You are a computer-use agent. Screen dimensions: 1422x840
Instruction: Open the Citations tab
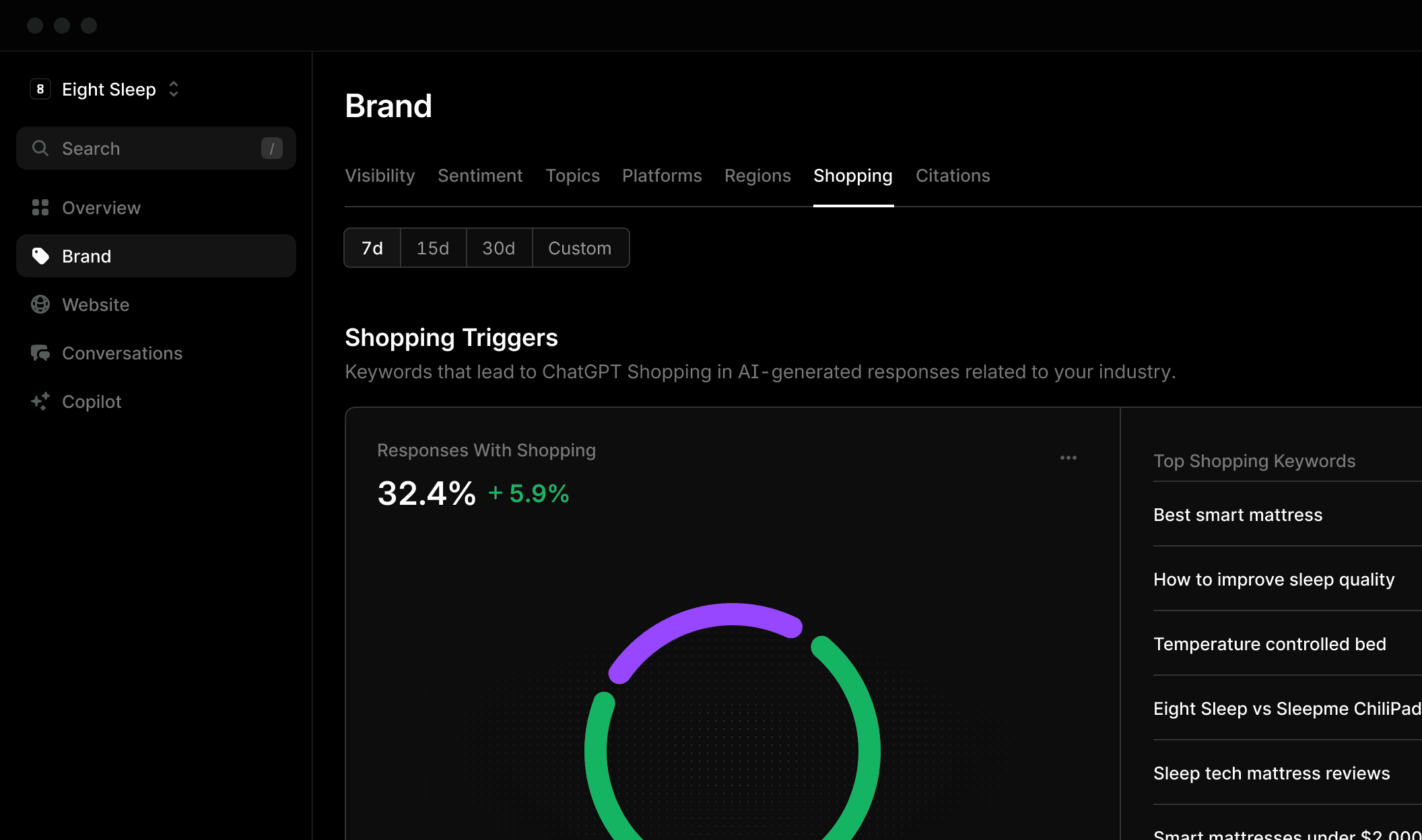(x=953, y=176)
